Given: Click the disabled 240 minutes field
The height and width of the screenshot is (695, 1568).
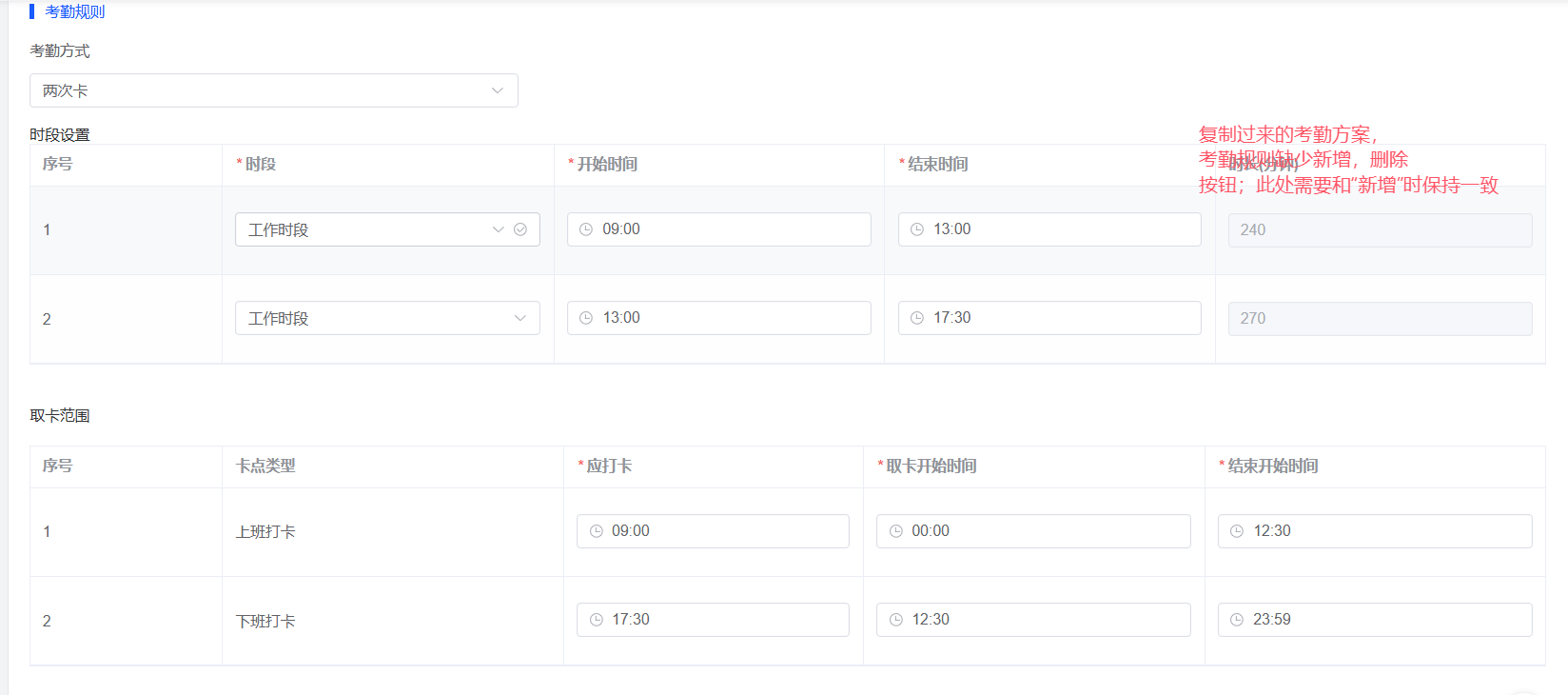Looking at the screenshot, I should click(x=1380, y=230).
